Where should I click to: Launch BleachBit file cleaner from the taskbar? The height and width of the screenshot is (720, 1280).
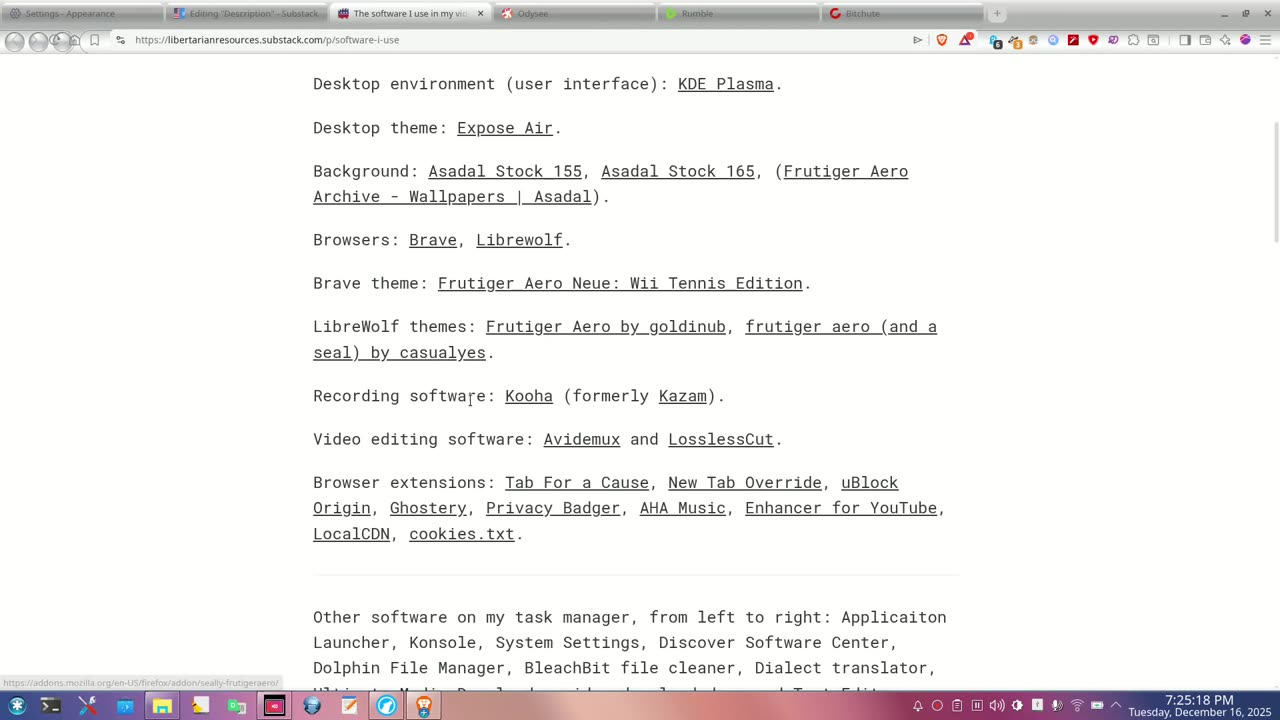click(x=200, y=706)
